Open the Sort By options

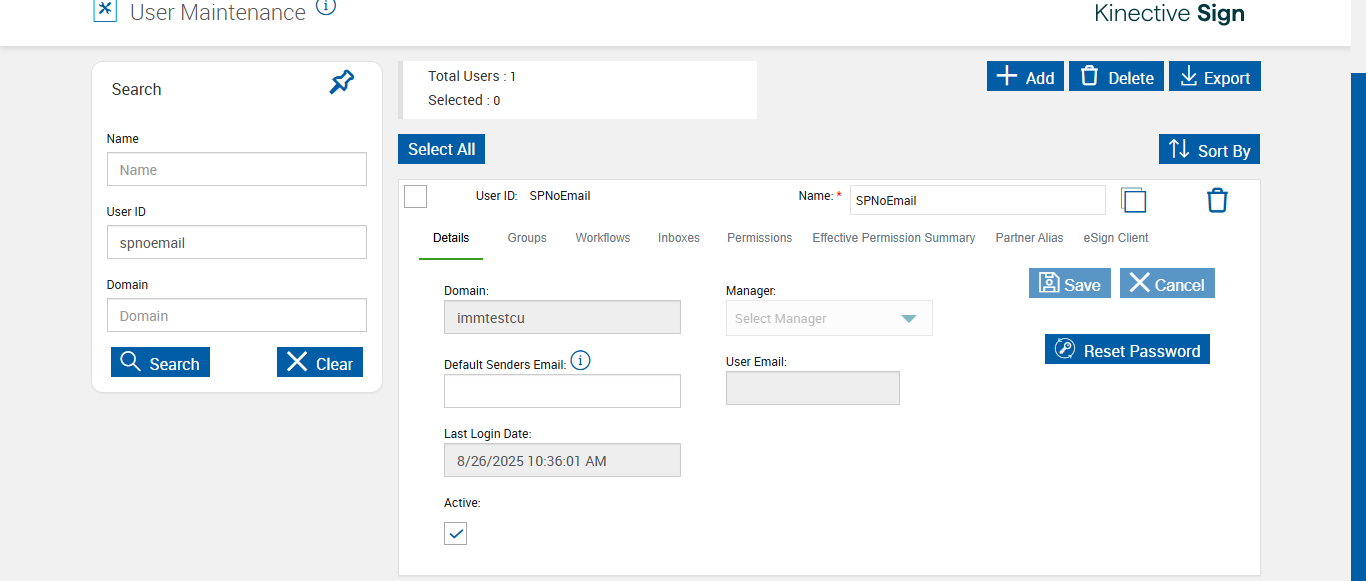1210,150
